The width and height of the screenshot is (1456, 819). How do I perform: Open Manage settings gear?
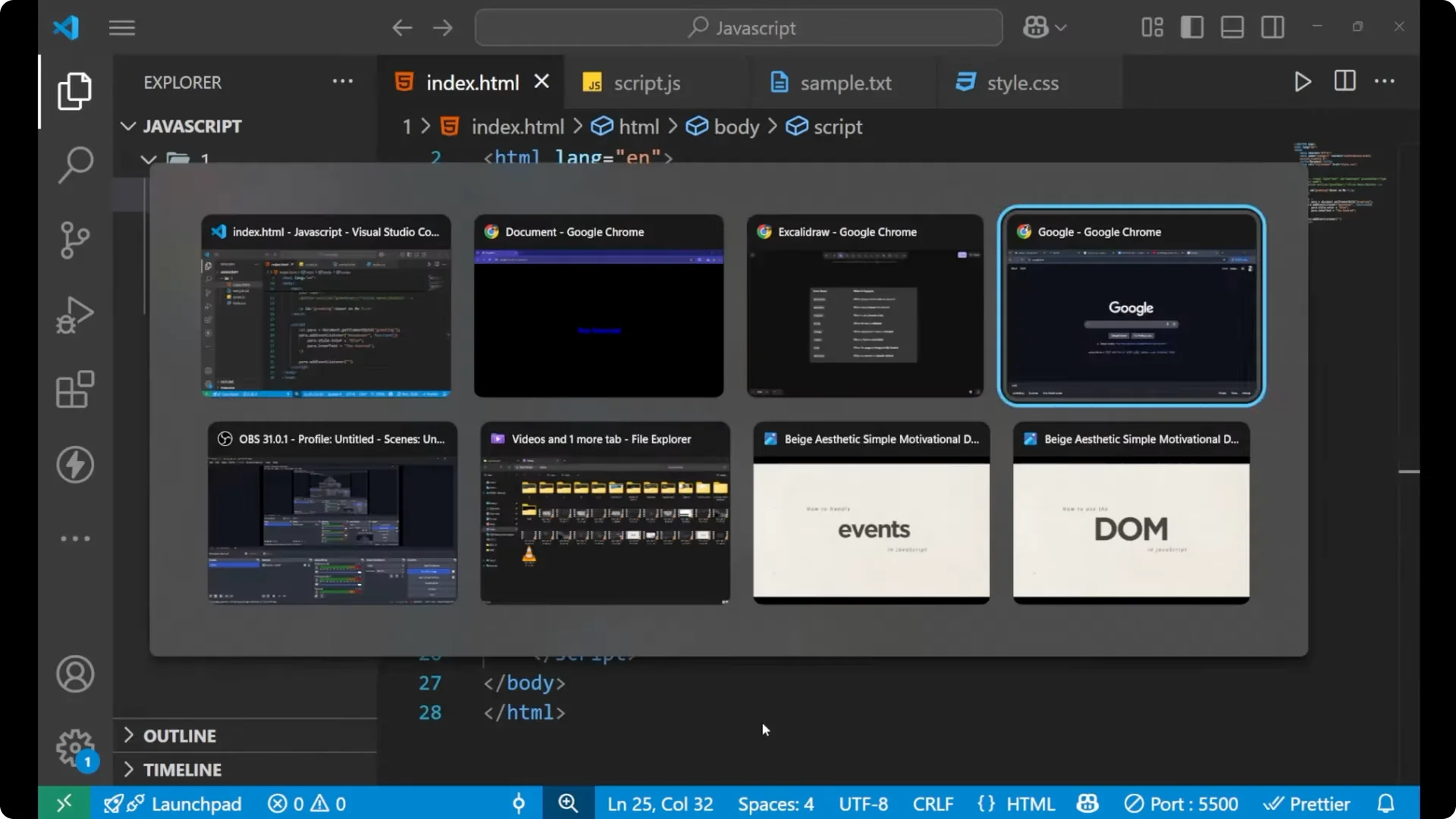point(75,748)
